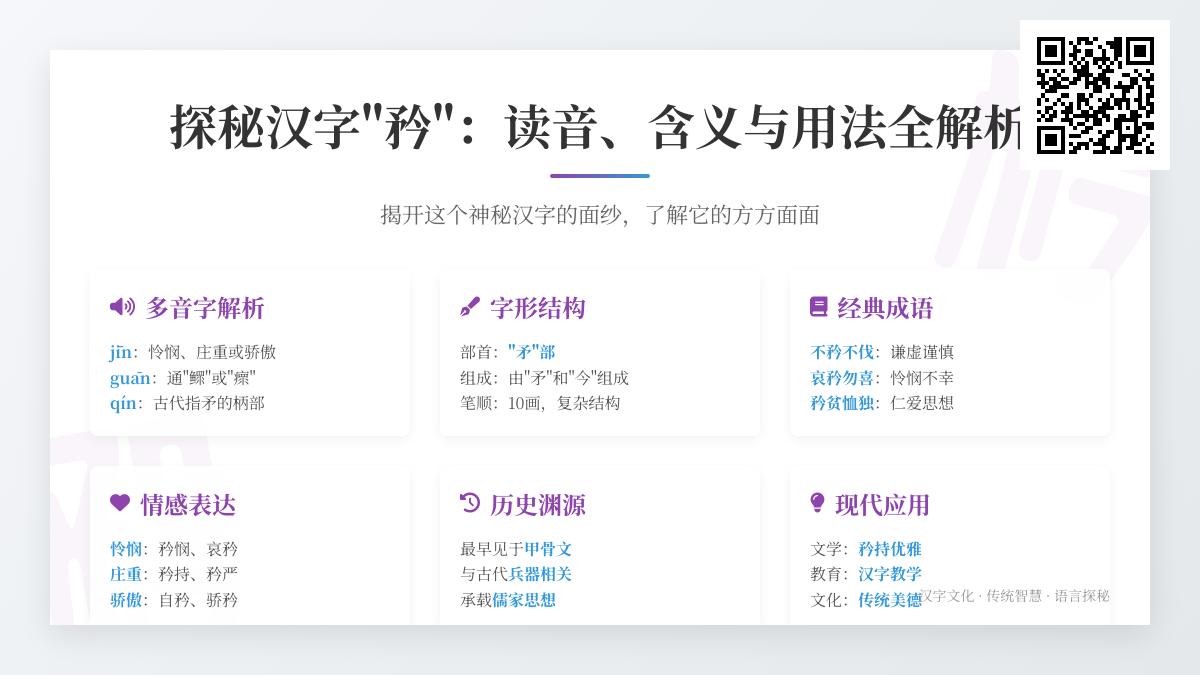
Task: Click the history clock icon beside 历史渊源
Action: 470,503
